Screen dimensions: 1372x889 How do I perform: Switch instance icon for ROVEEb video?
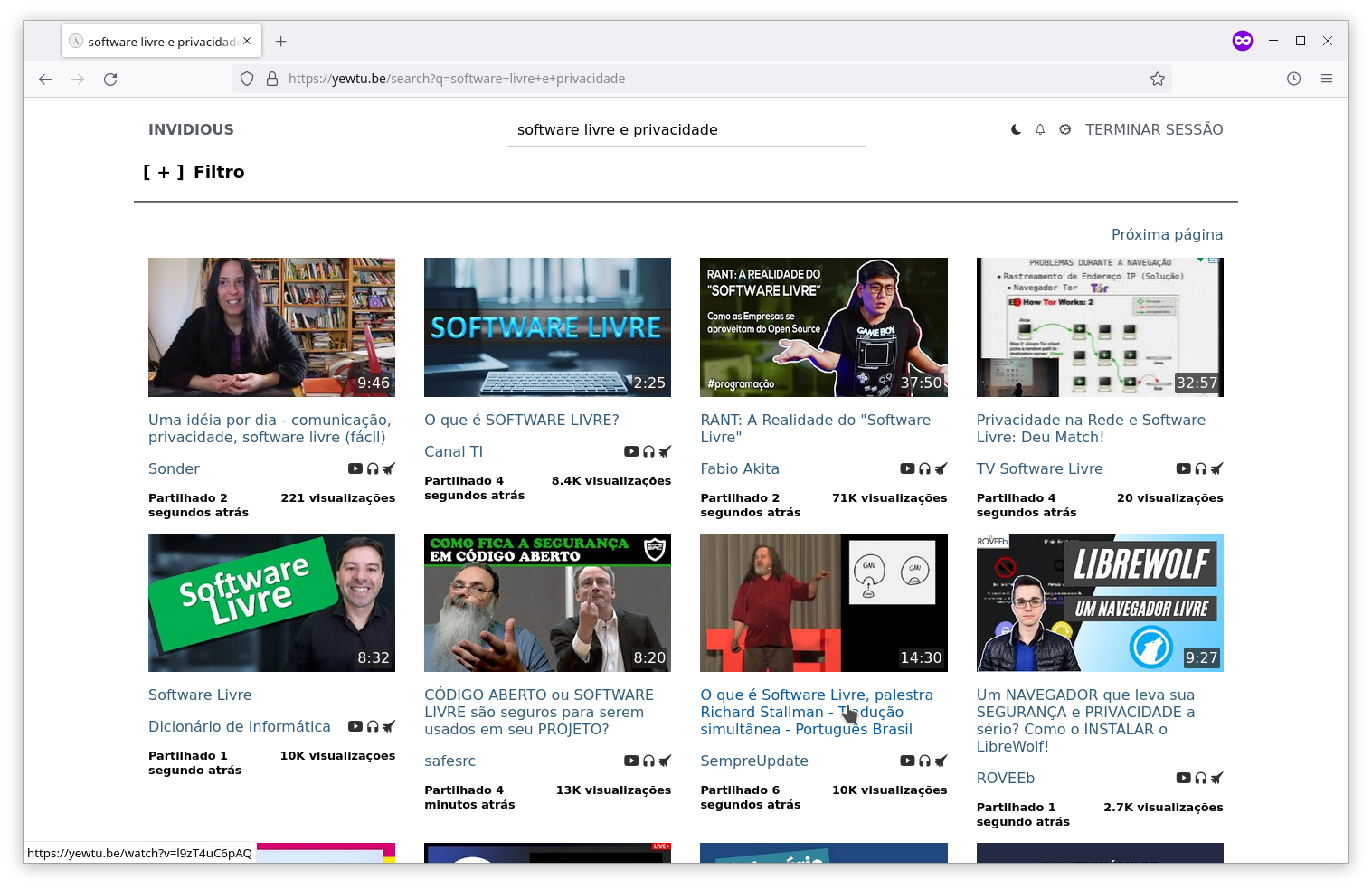click(1216, 778)
